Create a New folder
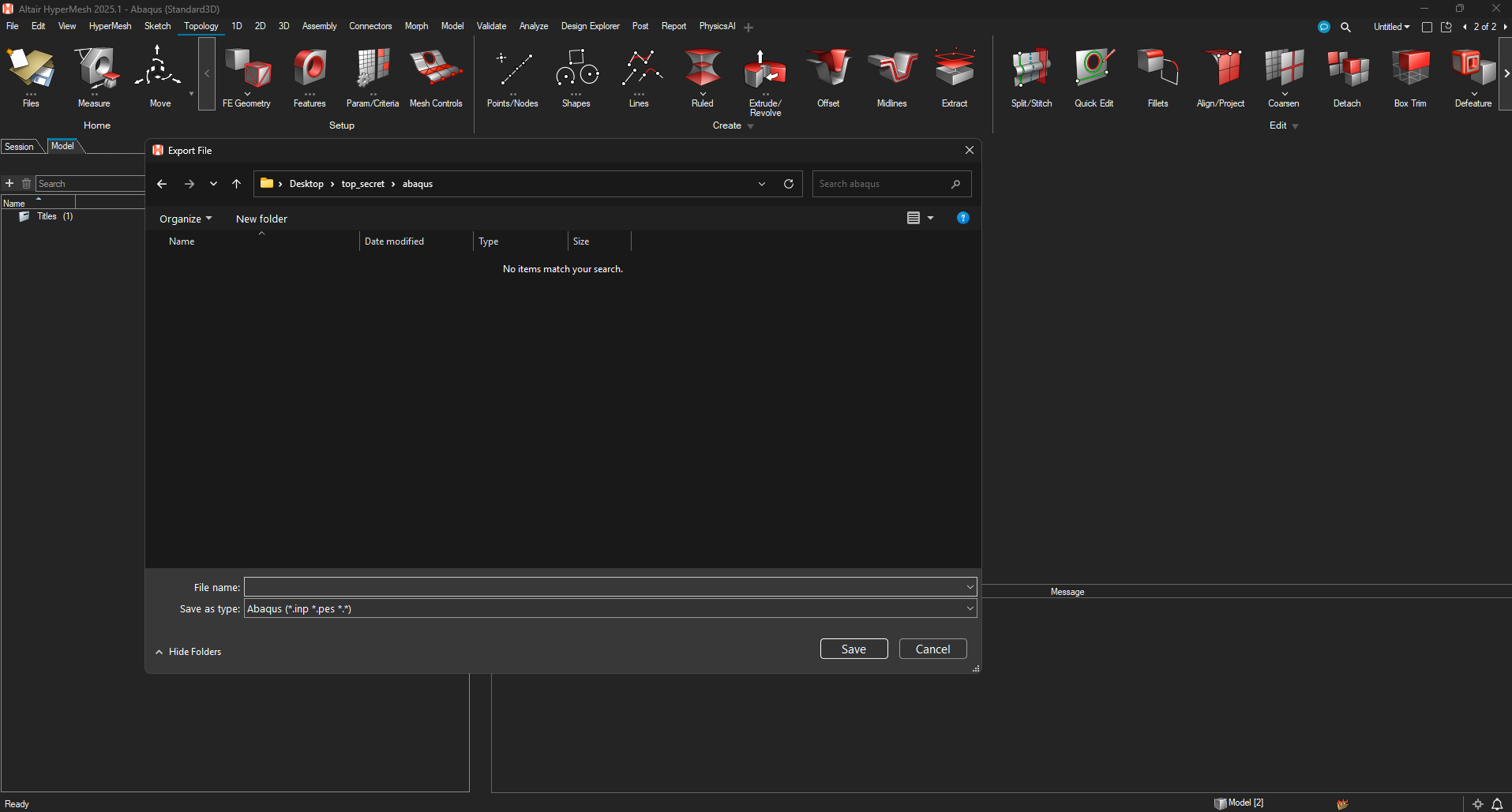 pyautogui.click(x=261, y=219)
